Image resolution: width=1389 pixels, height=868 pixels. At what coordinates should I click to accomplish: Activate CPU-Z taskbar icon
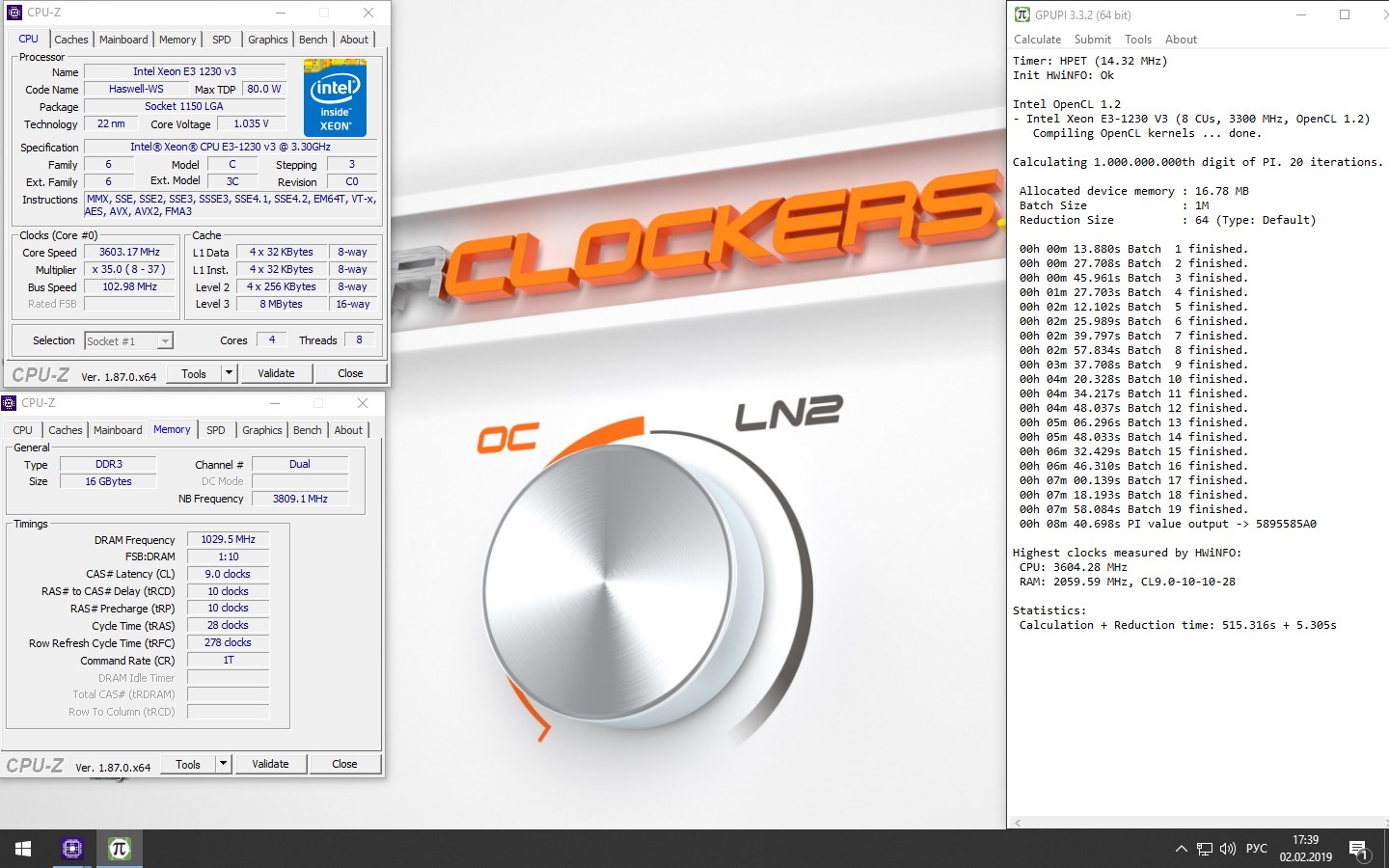coord(72,849)
